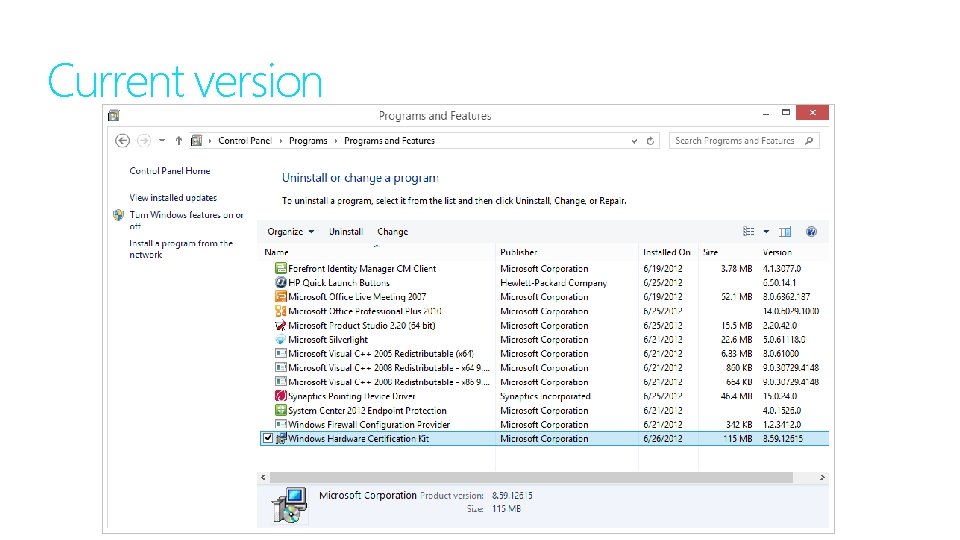Select HP Quick Launch Buttons entry
Viewport: 960px width, 540px height.
click(339, 282)
